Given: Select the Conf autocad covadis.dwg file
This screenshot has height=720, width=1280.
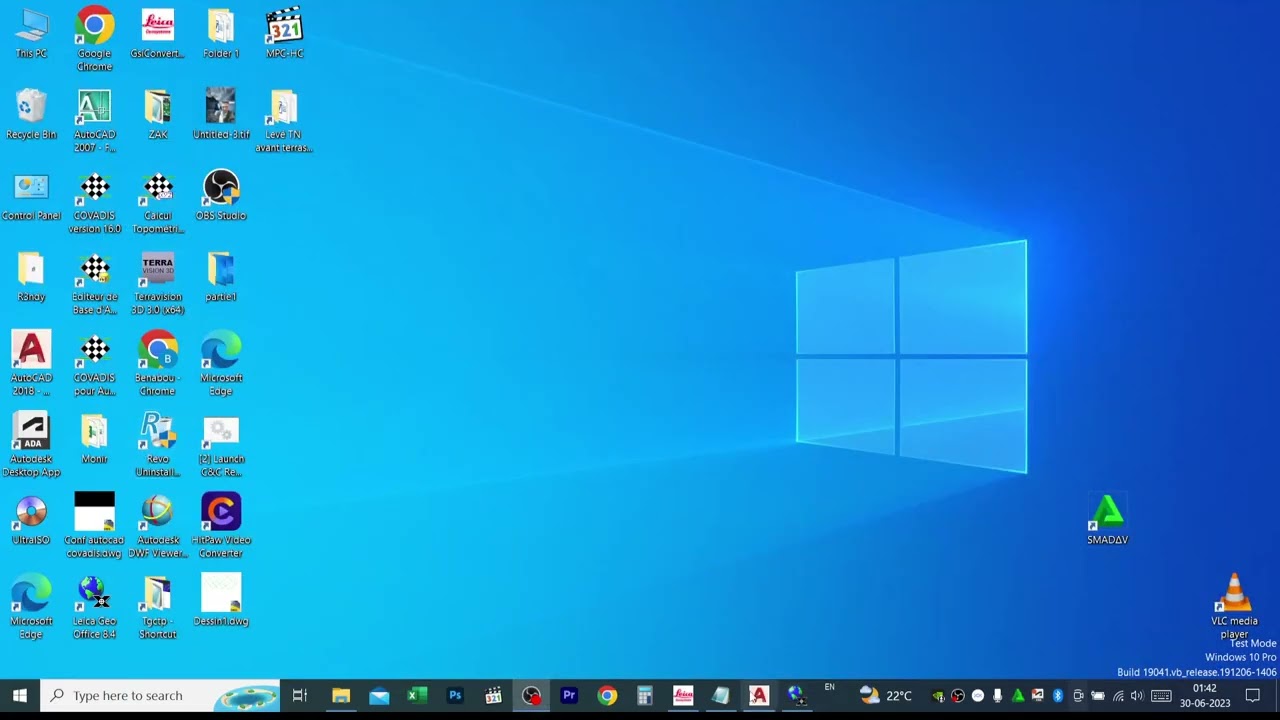Looking at the screenshot, I should [94, 526].
